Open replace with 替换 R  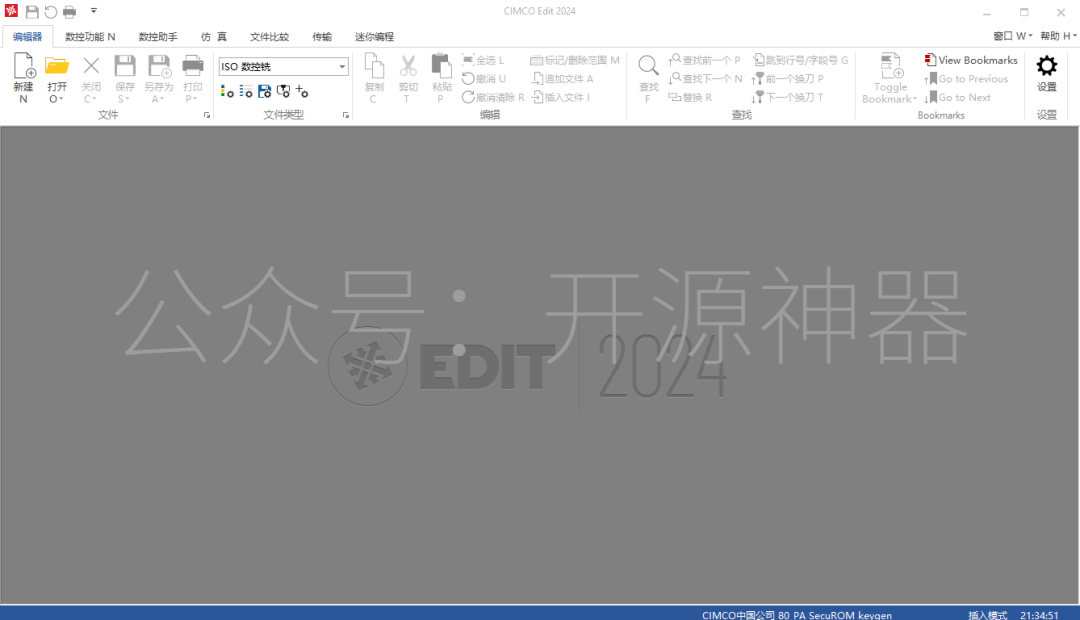690,97
